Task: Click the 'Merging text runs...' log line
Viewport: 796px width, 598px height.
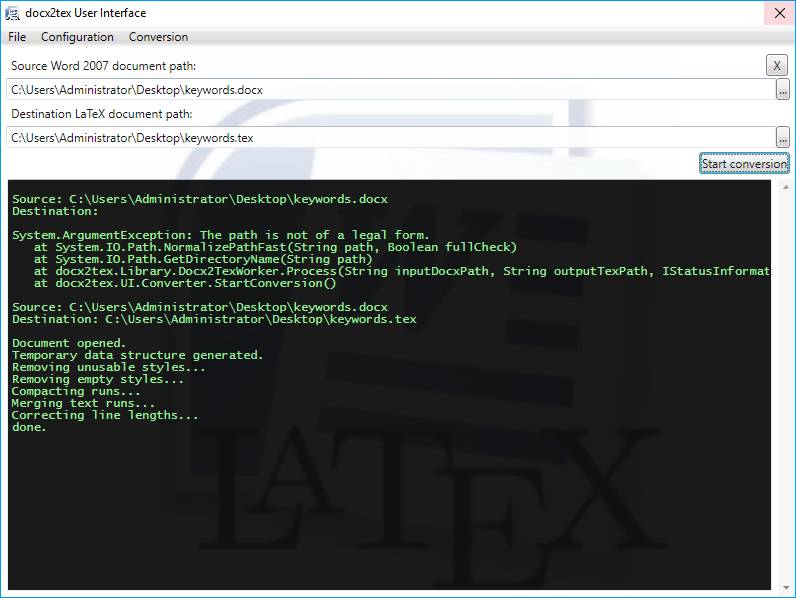Action: point(83,403)
